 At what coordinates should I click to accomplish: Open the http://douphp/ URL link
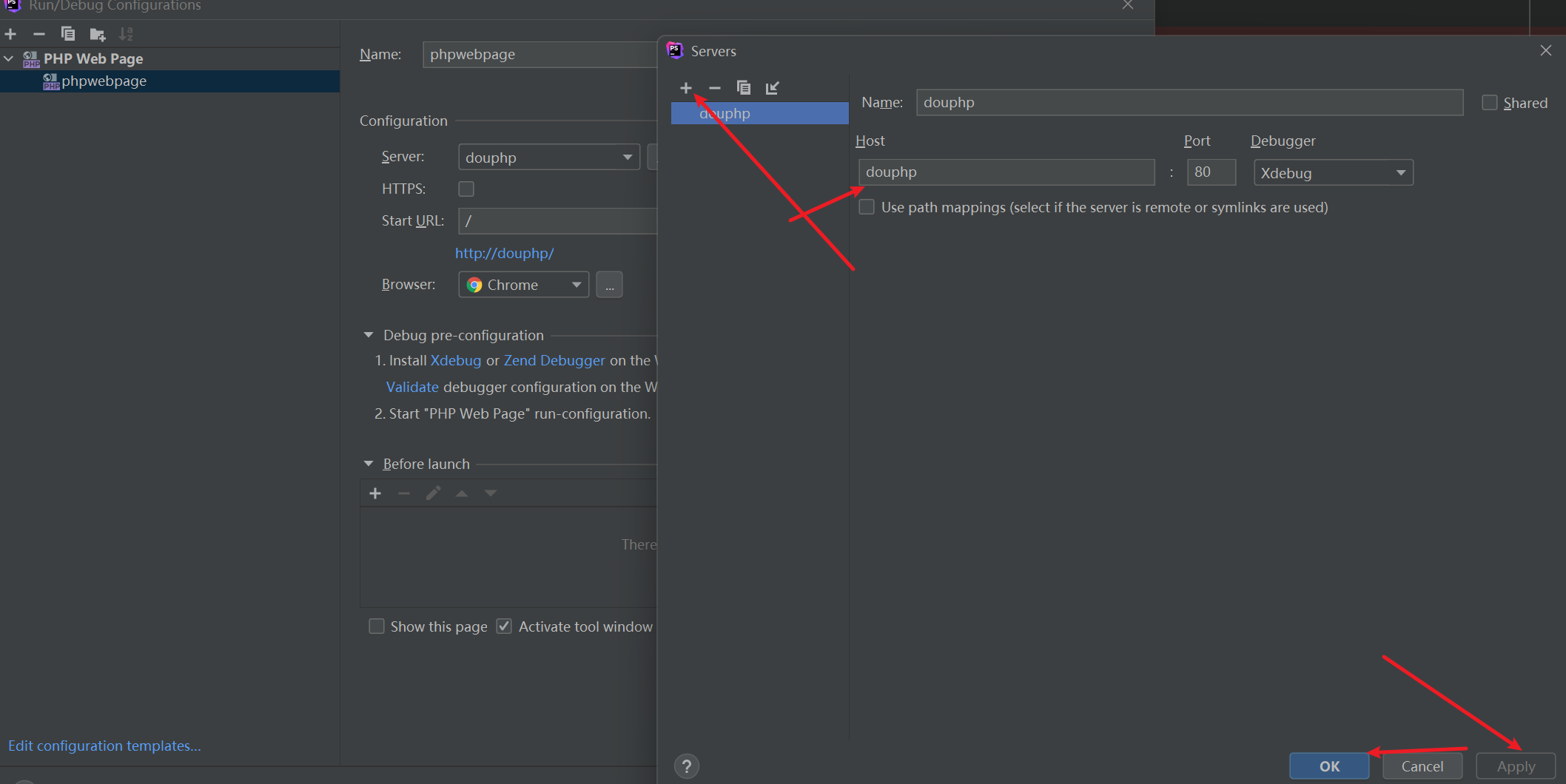point(504,253)
